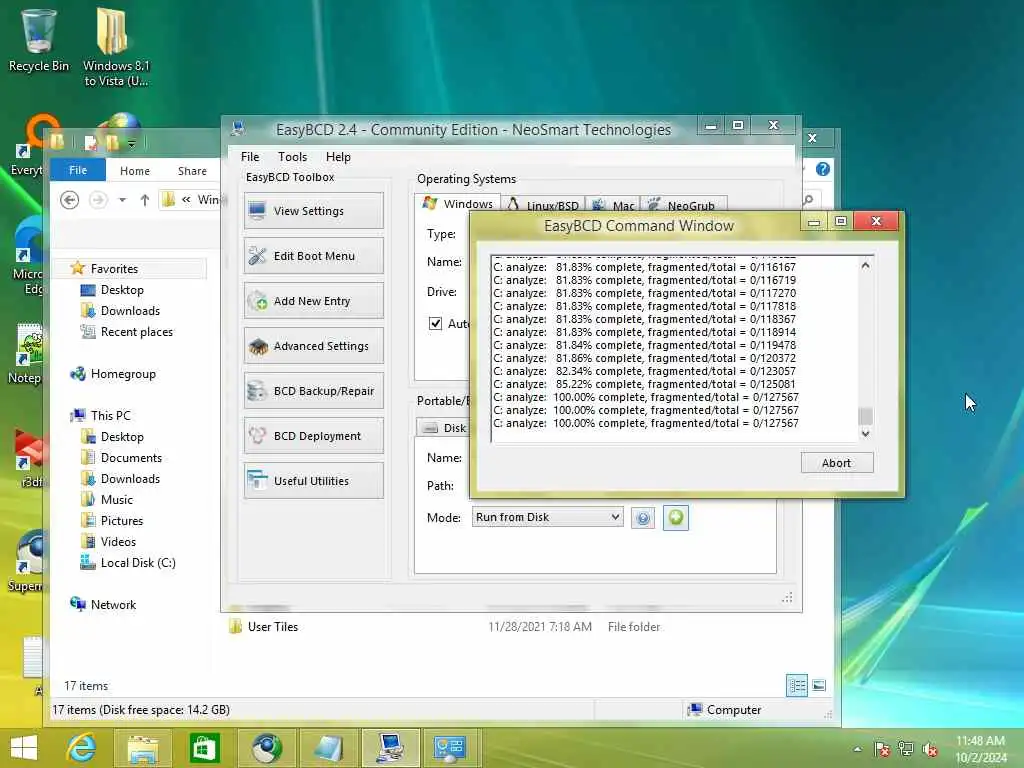The image size is (1024, 768).
Task: Click the green add entry plus icon
Action: [x=675, y=518]
